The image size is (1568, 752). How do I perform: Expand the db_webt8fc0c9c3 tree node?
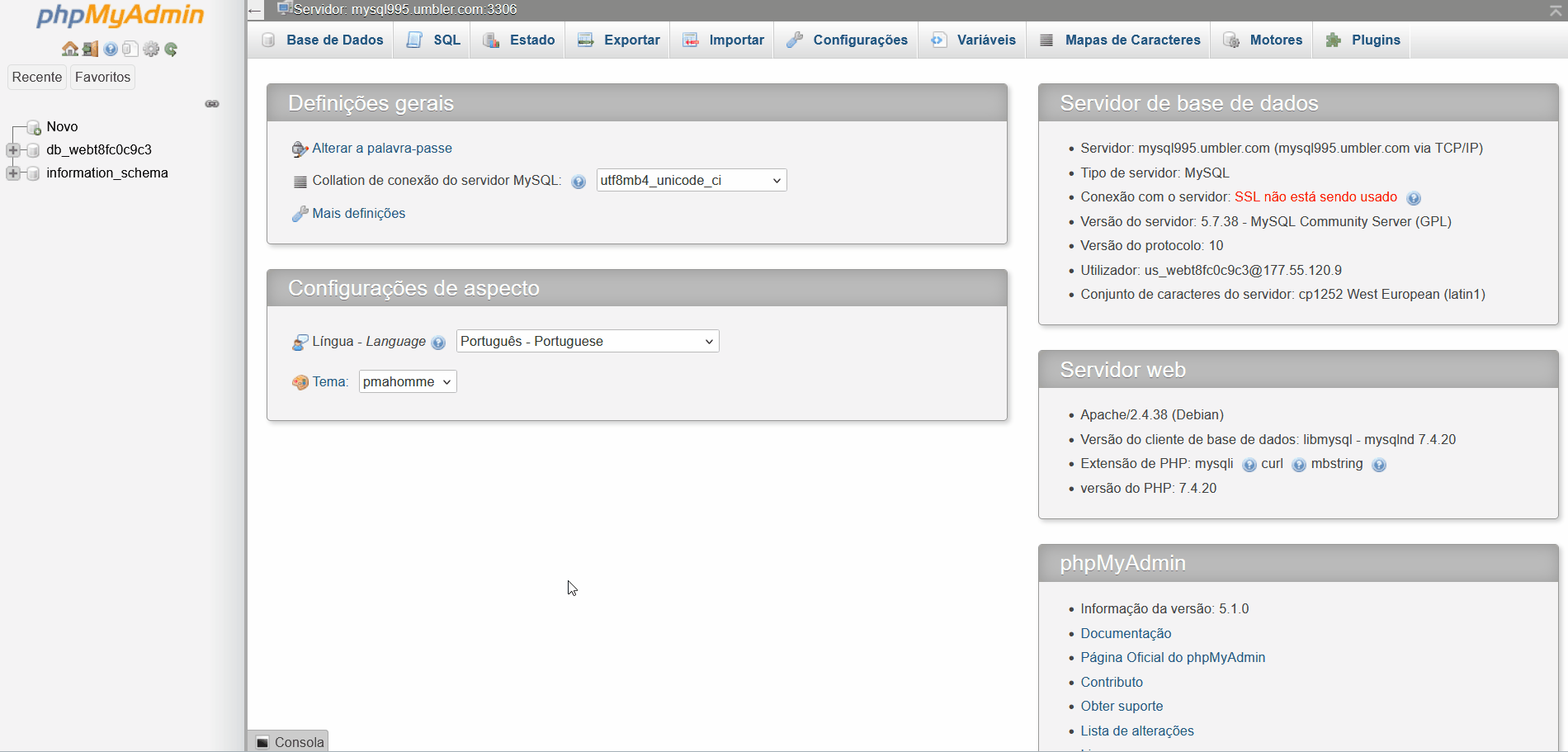pos(13,150)
